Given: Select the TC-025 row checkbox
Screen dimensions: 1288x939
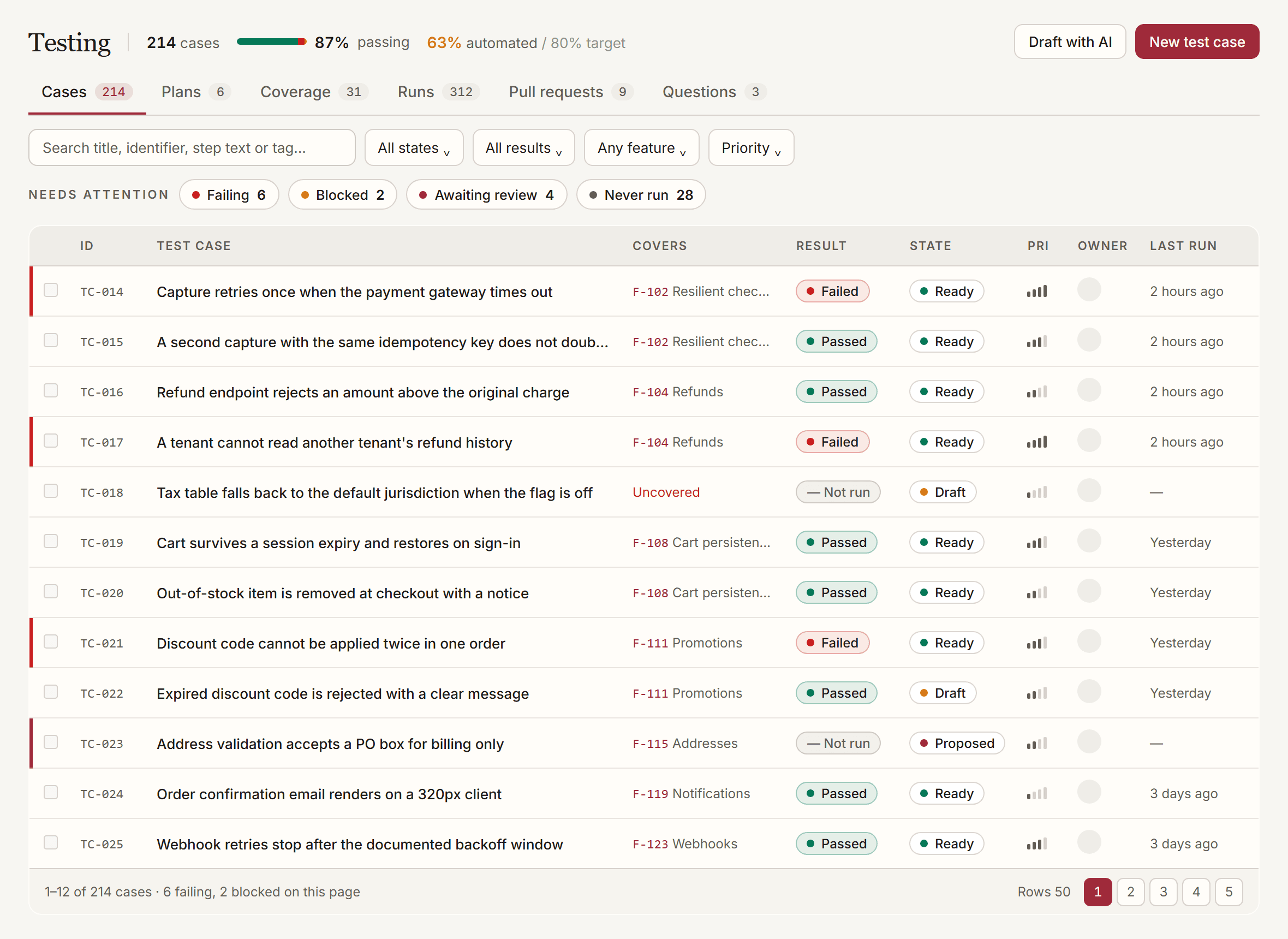Looking at the screenshot, I should (51, 842).
